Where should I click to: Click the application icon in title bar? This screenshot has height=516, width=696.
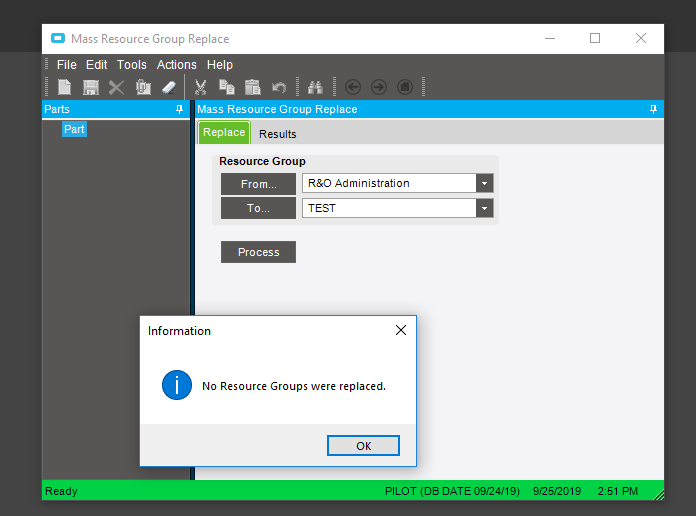(x=58, y=39)
